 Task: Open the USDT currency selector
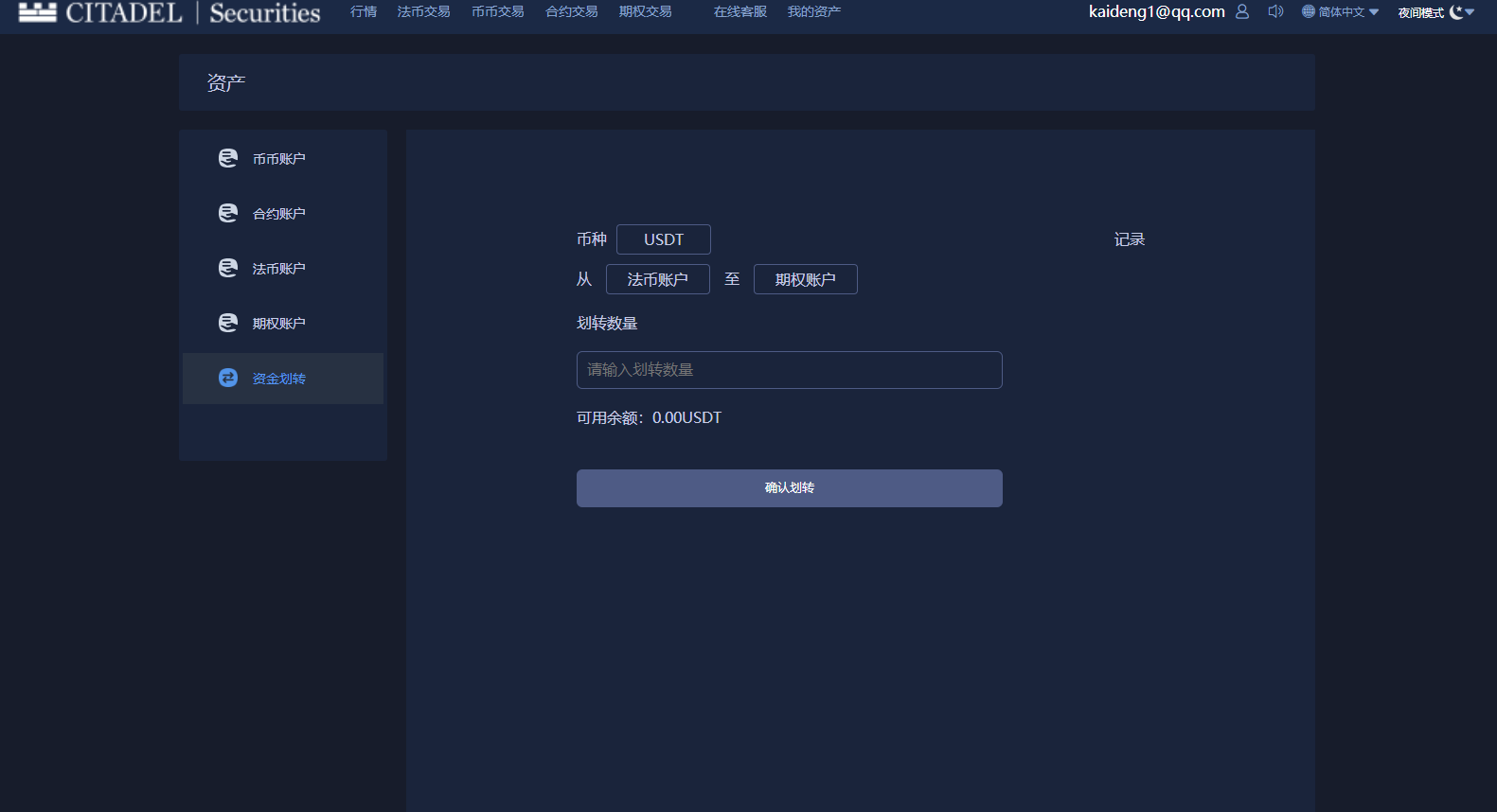tap(664, 239)
